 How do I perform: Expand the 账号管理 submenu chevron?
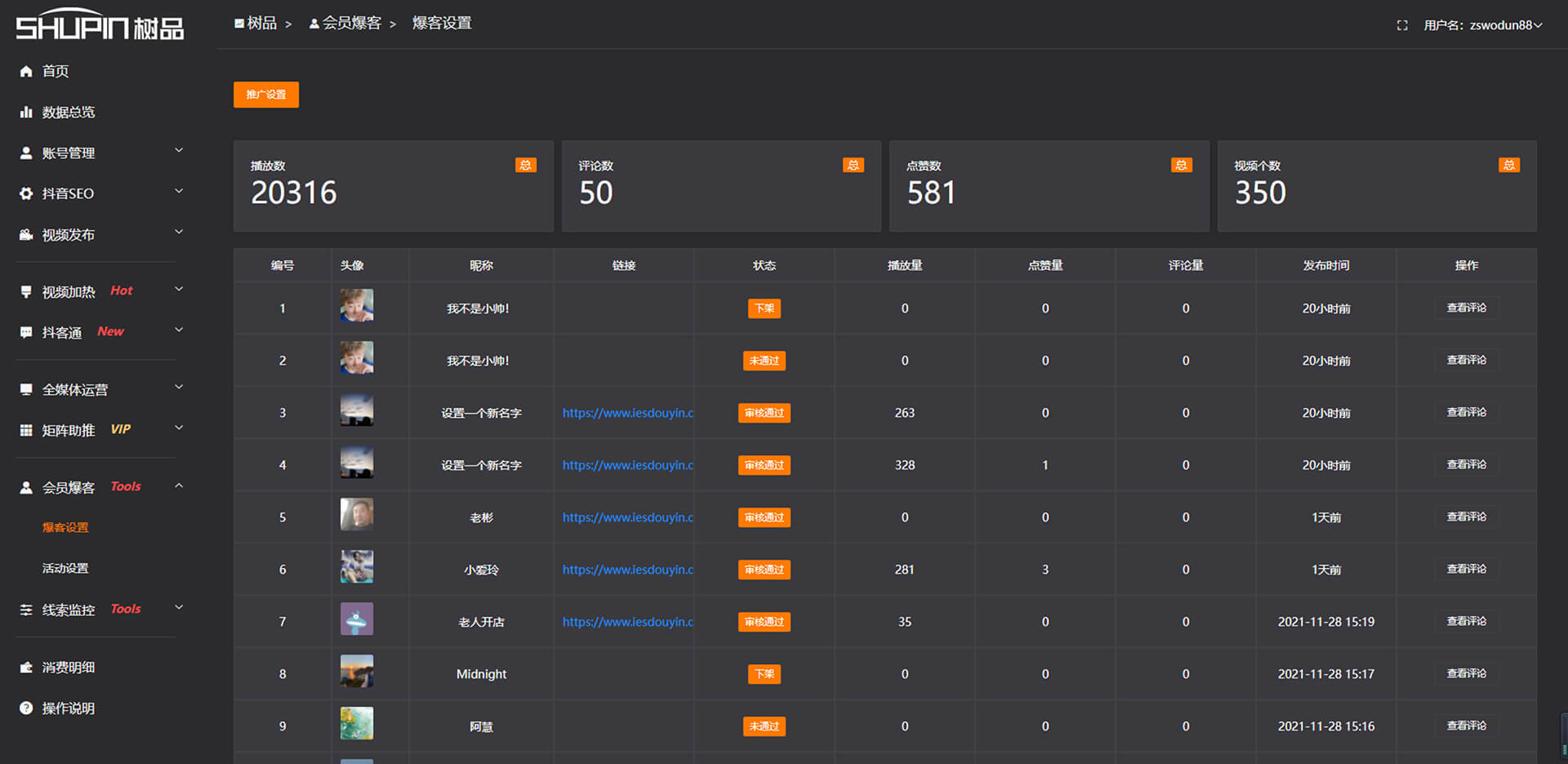[x=179, y=151]
